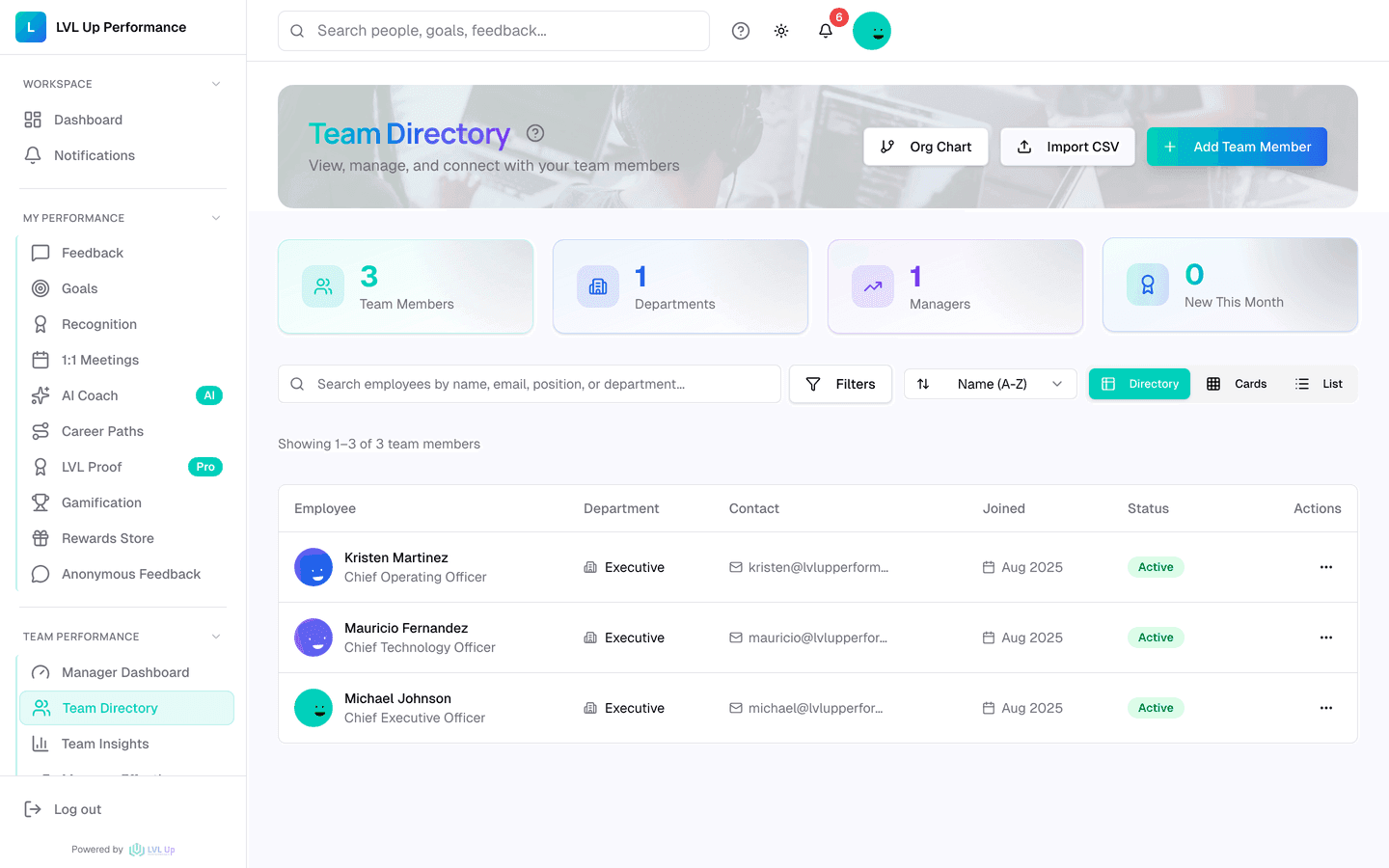Click the New This Month award icon tile
This screenshot has height=868, width=1389.
1148,285
